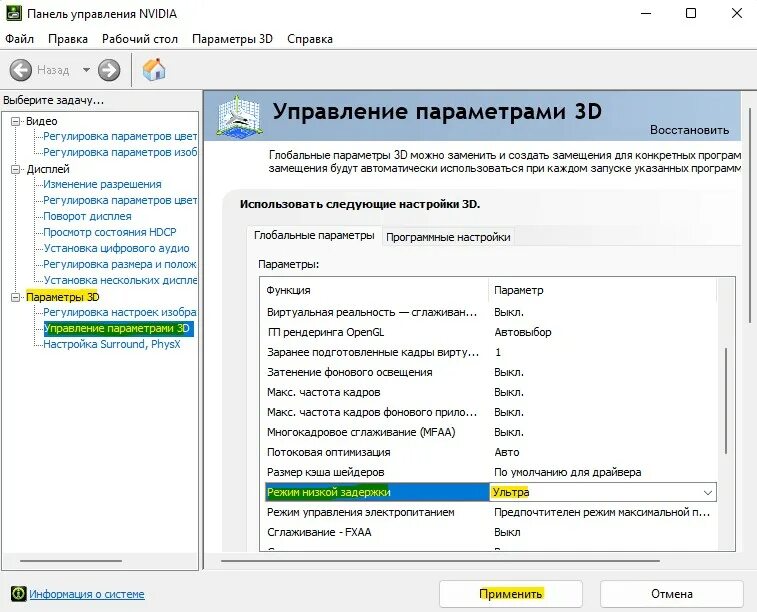
Task: Select Размер кэша шейдеров row
Action: tap(491, 472)
